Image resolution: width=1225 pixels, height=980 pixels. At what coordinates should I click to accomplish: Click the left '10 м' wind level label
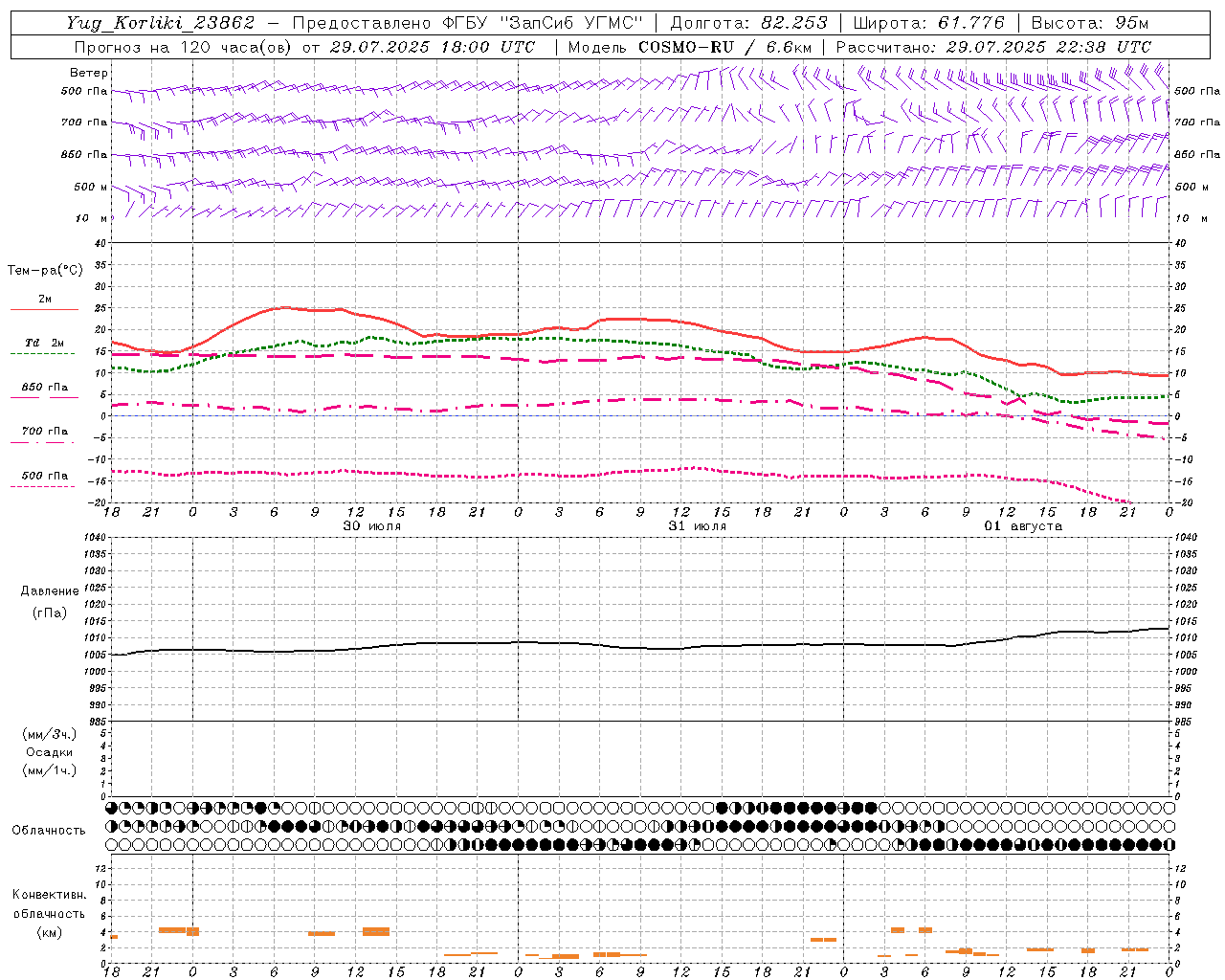point(92,218)
